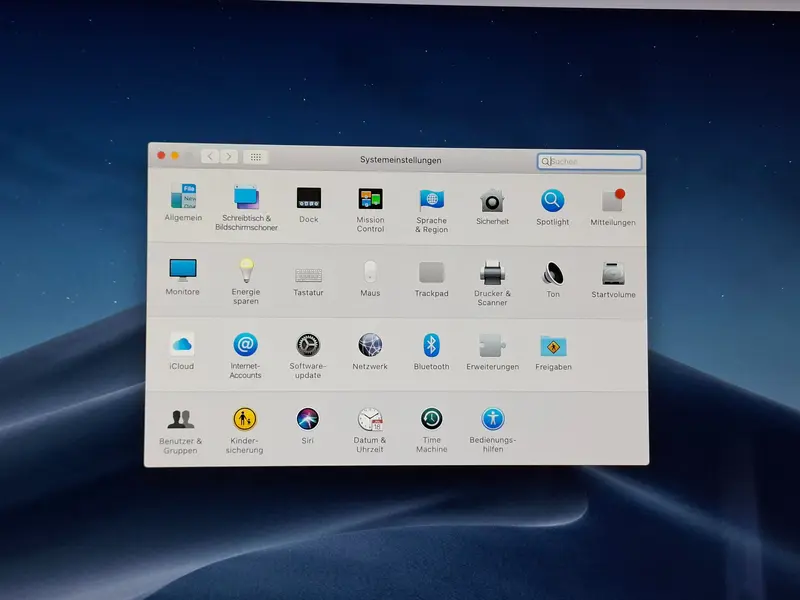Click the show-all grid button

point(256,157)
